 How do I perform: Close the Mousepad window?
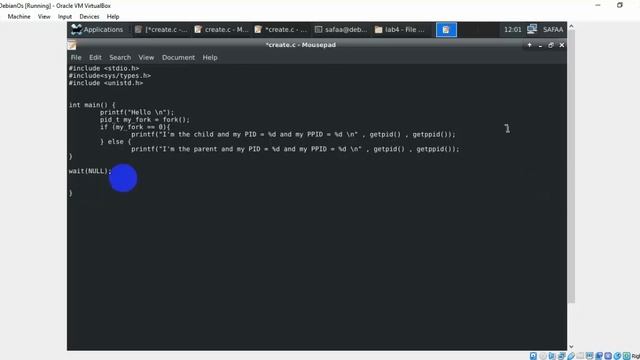[562, 45]
